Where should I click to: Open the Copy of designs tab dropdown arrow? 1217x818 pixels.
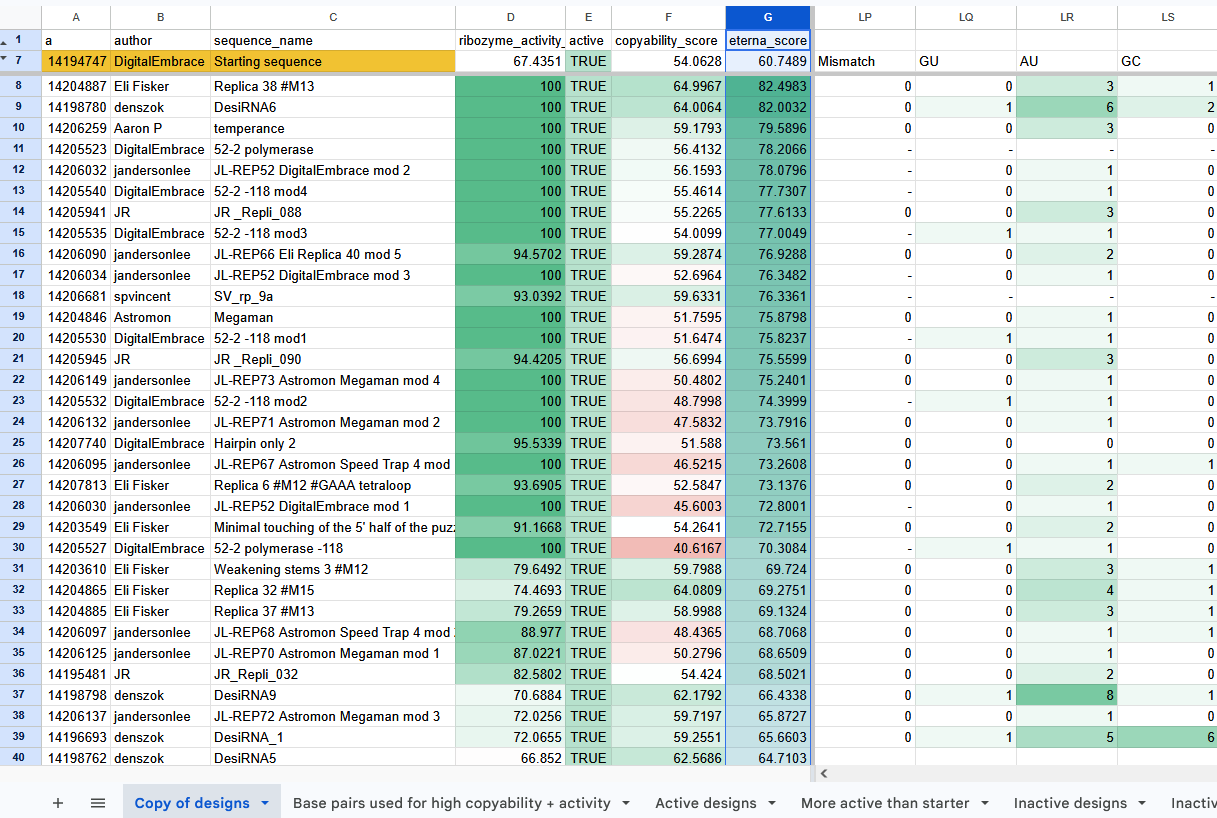[x=265, y=803]
